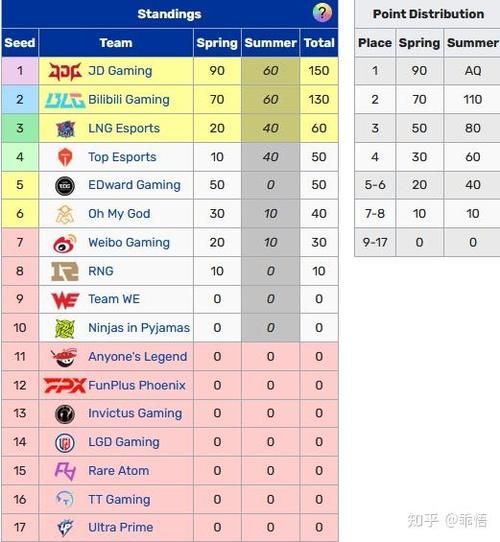Open the LNG Esports team link
Viewport: 500px width, 542px height.
coord(124,128)
